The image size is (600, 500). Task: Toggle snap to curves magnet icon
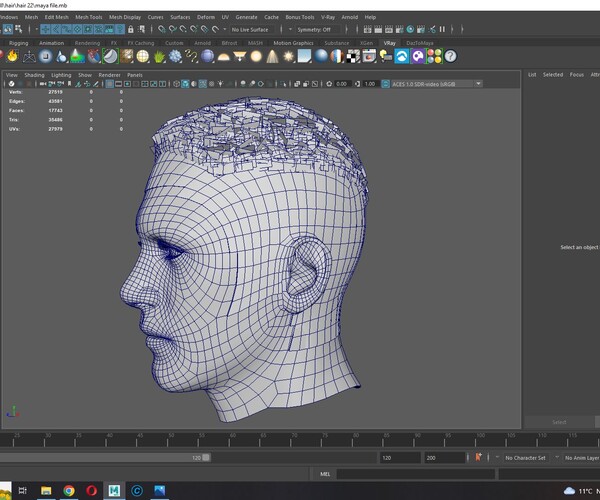[x=173, y=29]
